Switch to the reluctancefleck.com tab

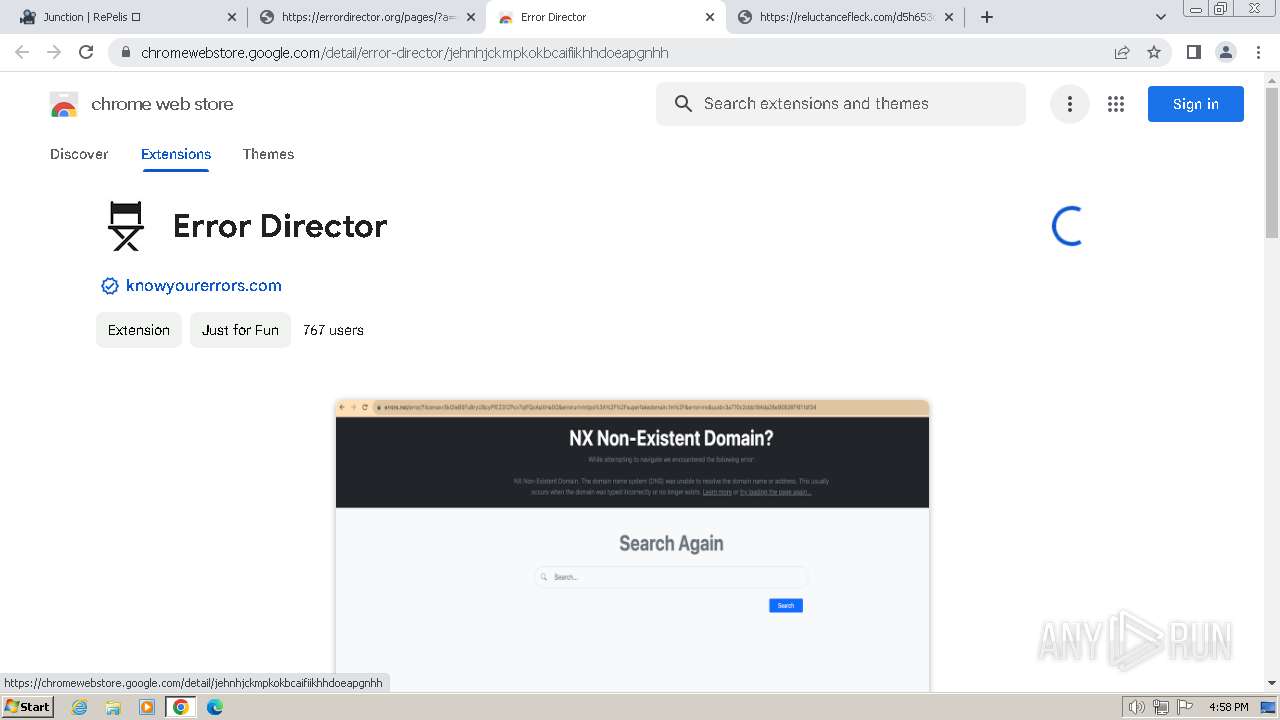[845, 17]
